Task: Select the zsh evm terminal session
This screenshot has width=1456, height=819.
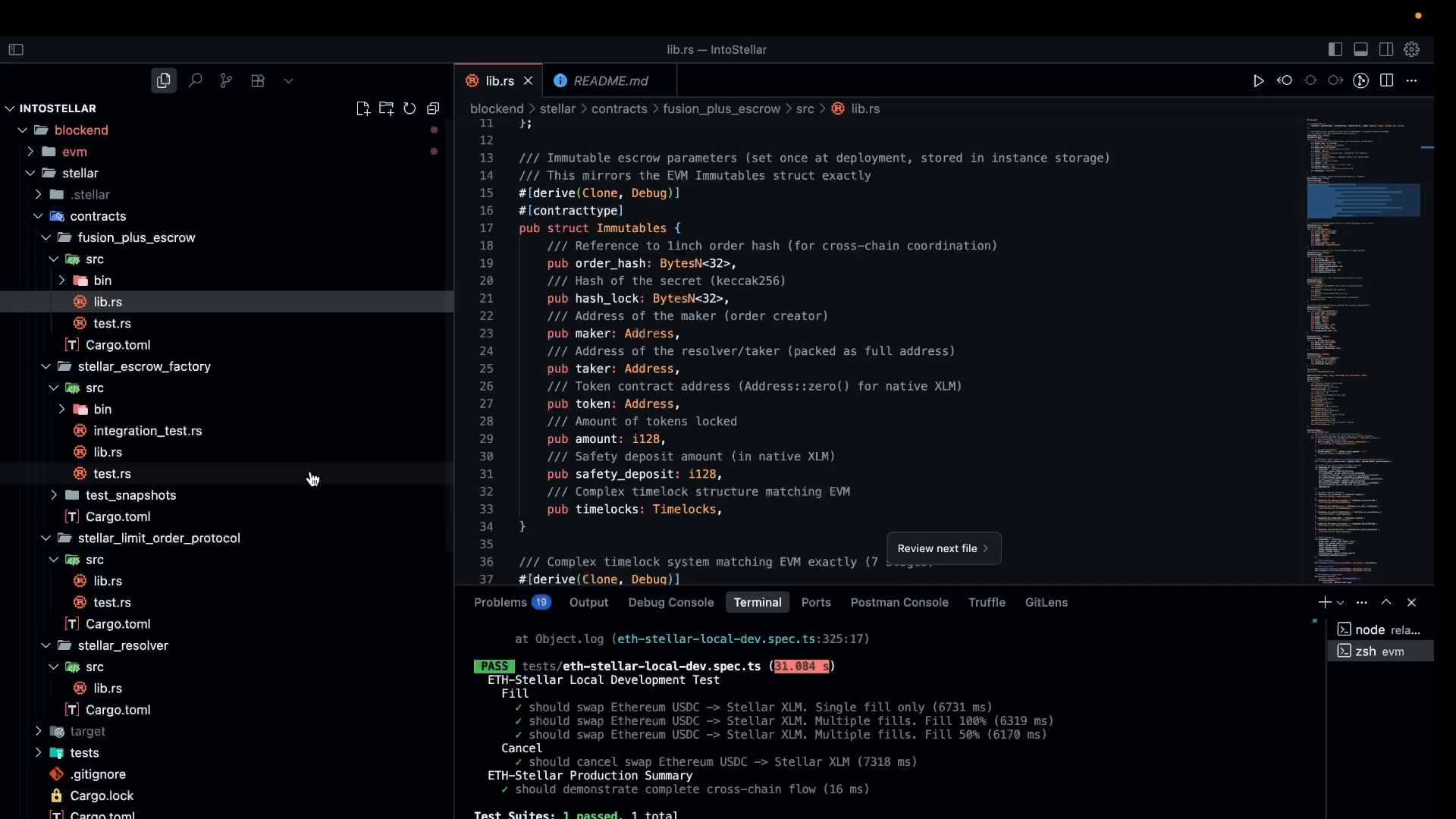Action: (1380, 651)
